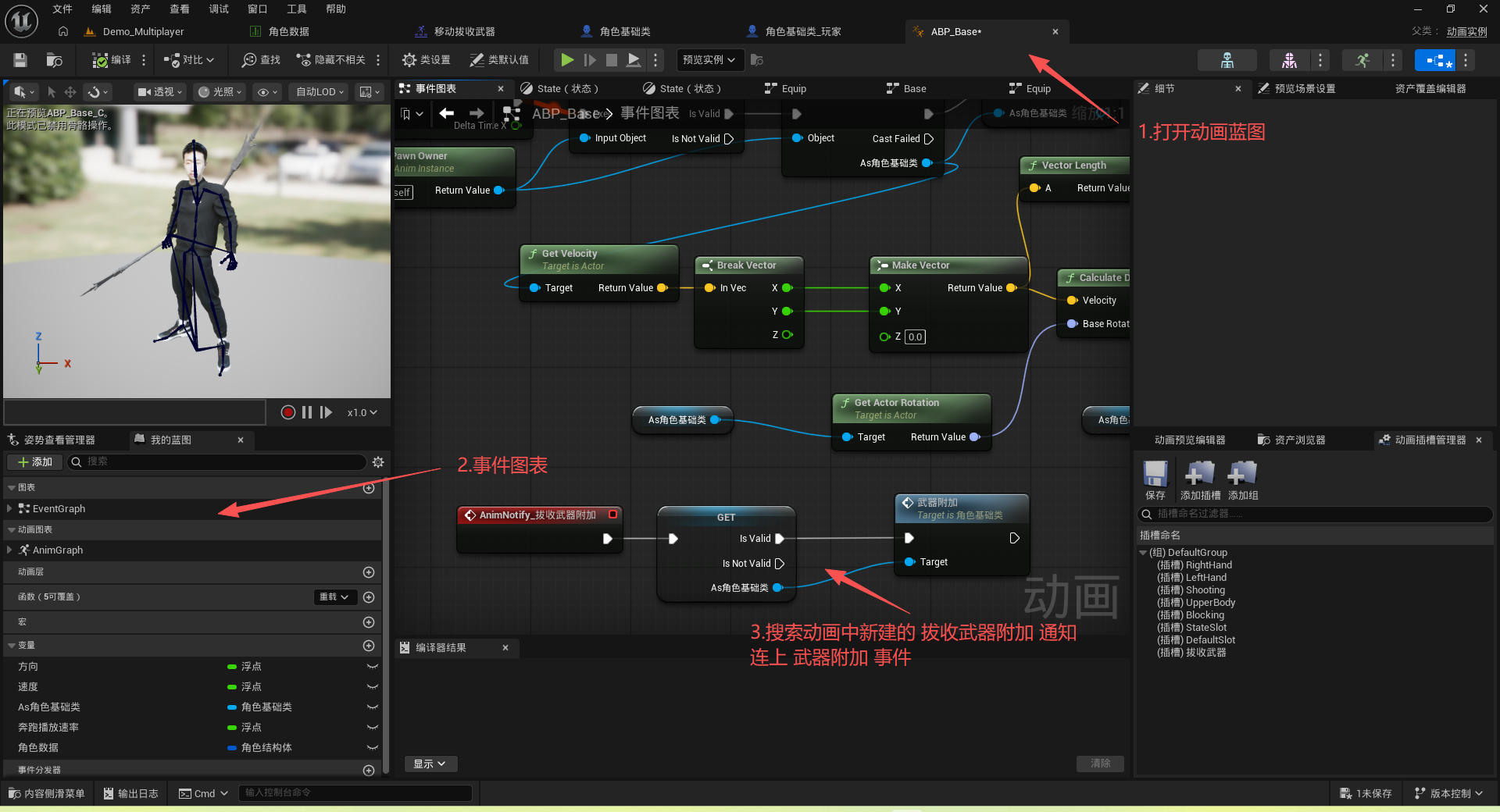The height and width of the screenshot is (812, 1500).
Task: Open the viewport show eye menu
Action: point(268,92)
